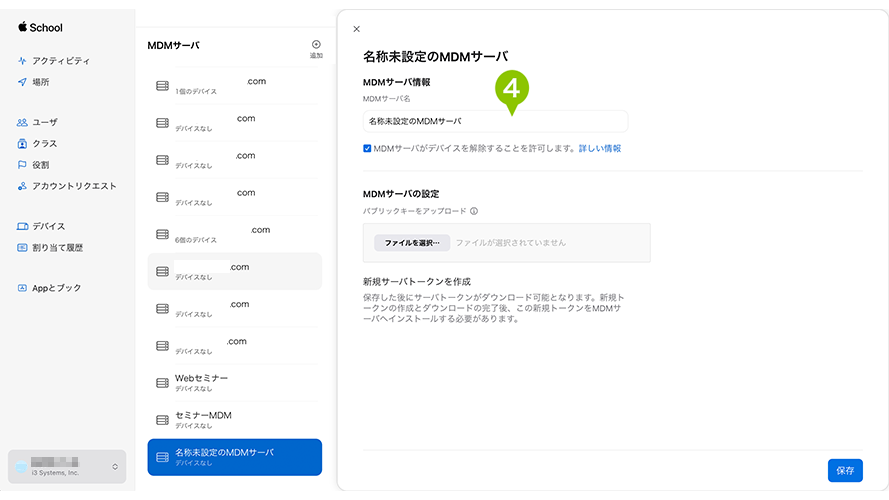Open 割り当て履歴 text label in sidebar

(58, 248)
